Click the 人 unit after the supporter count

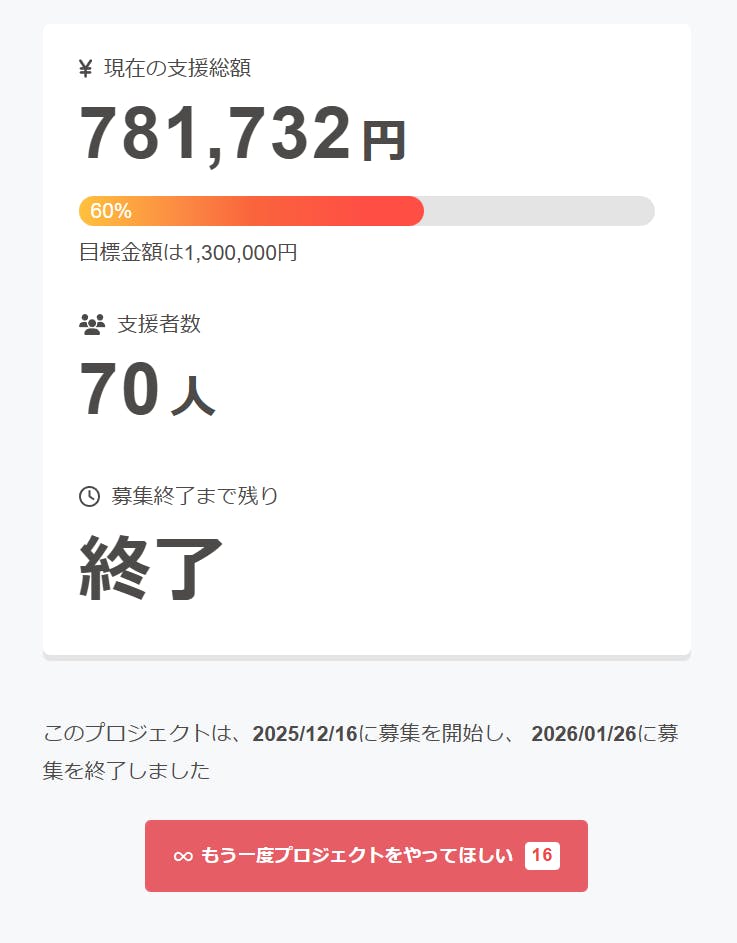tap(192, 396)
